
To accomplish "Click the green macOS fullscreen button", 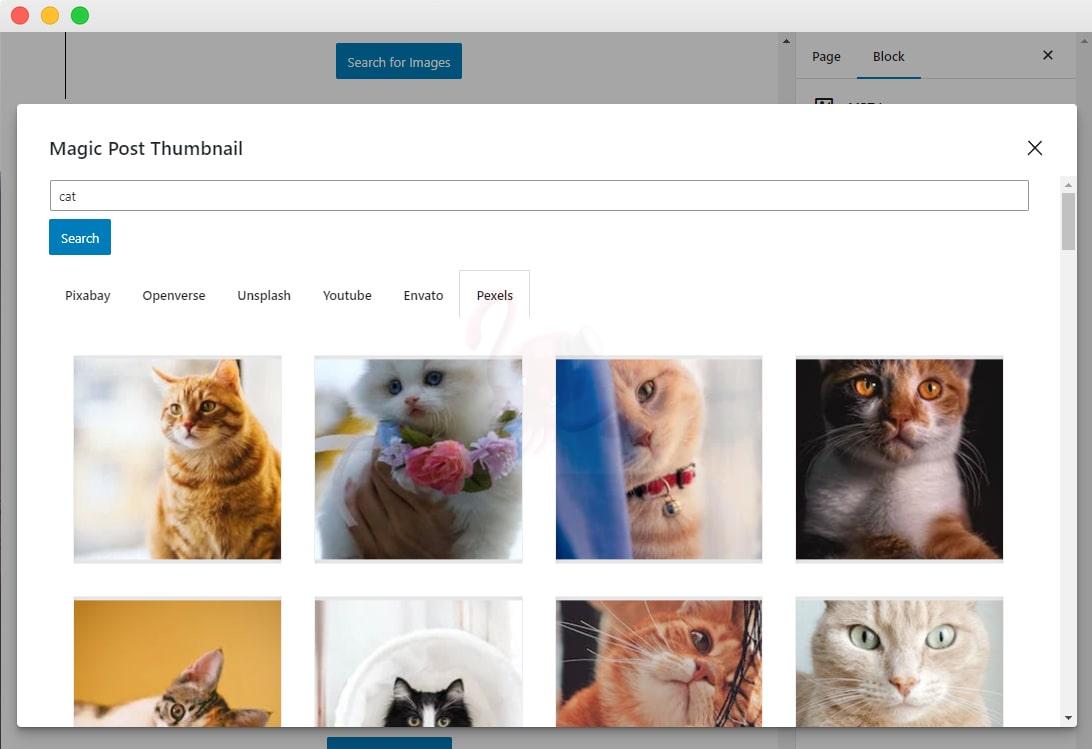I will coord(80,15).
